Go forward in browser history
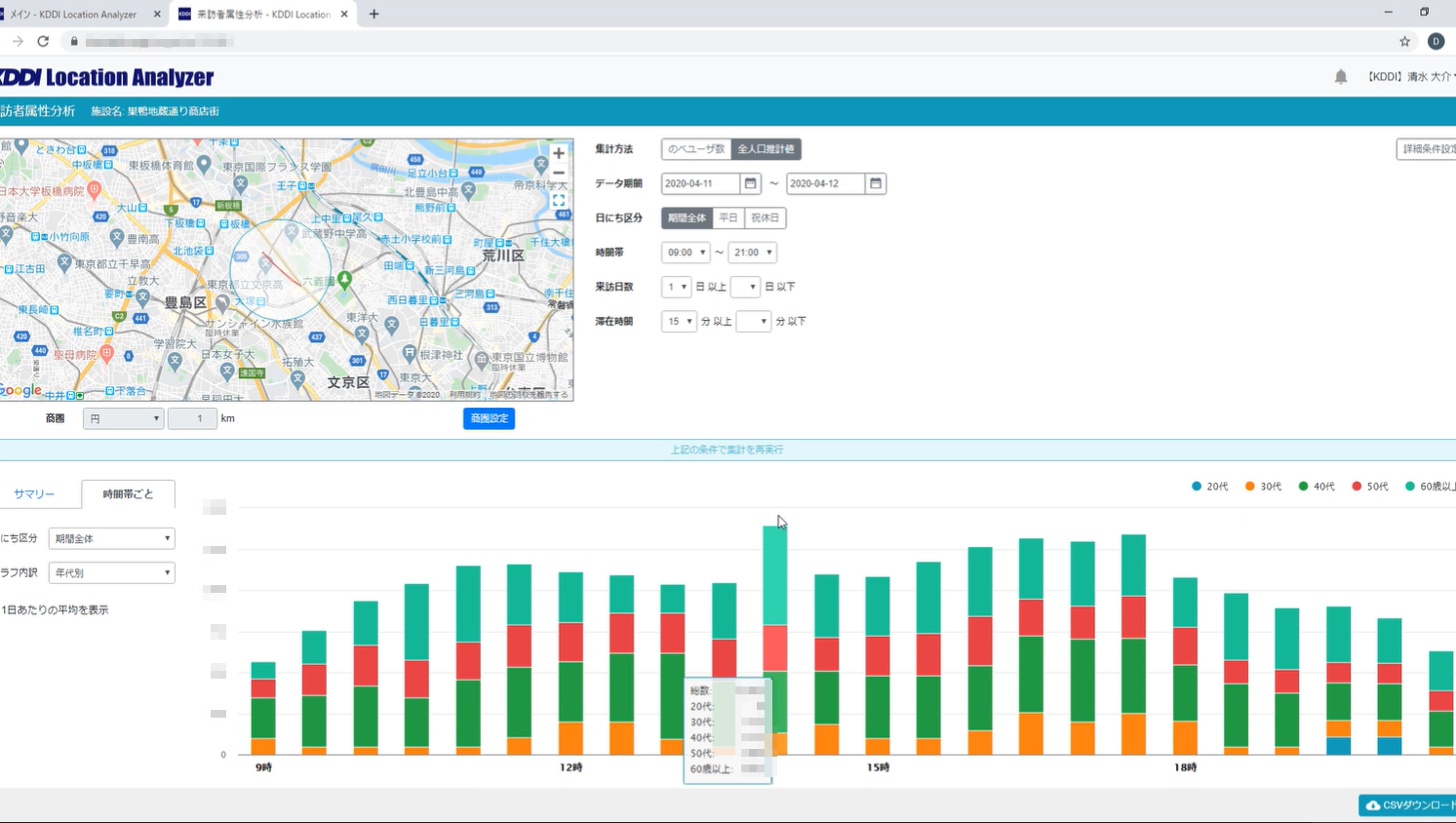Viewport: 1456px width, 823px height. pyautogui.click(x=18, y=41)
